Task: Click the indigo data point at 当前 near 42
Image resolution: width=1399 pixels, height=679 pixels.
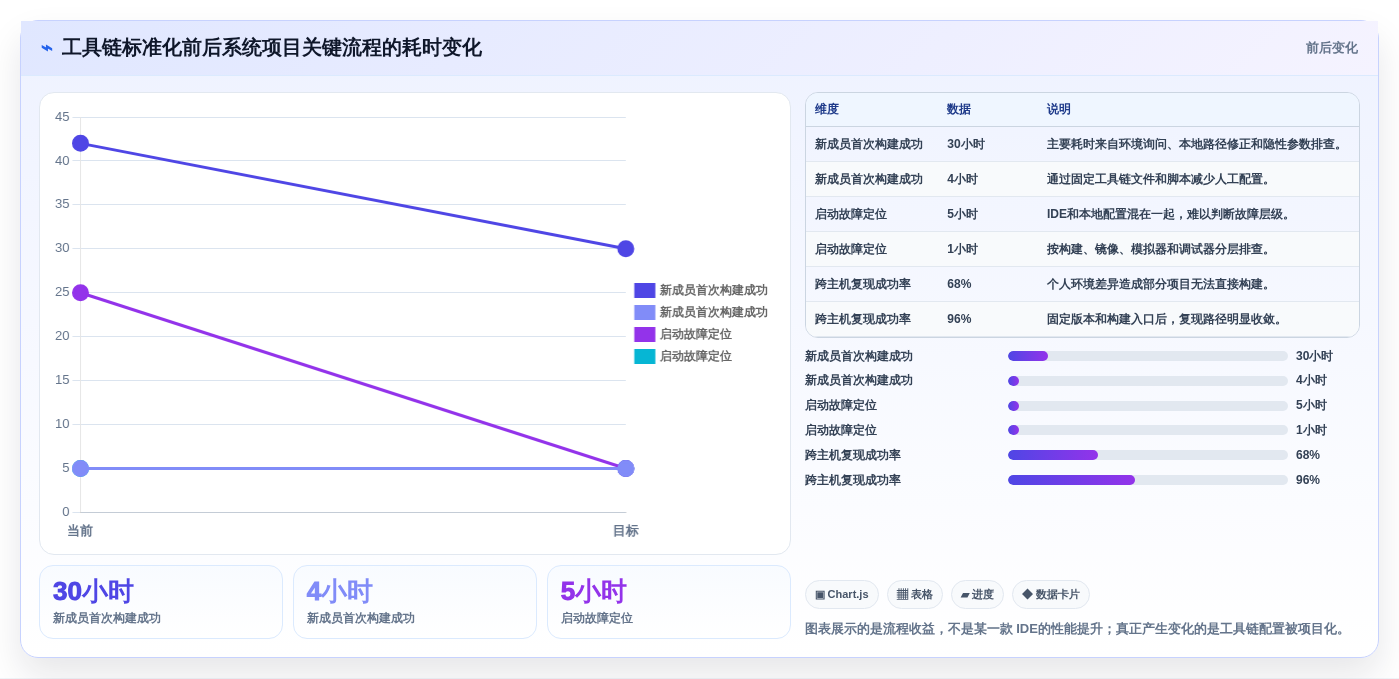Action: click(x=81, y=144)
